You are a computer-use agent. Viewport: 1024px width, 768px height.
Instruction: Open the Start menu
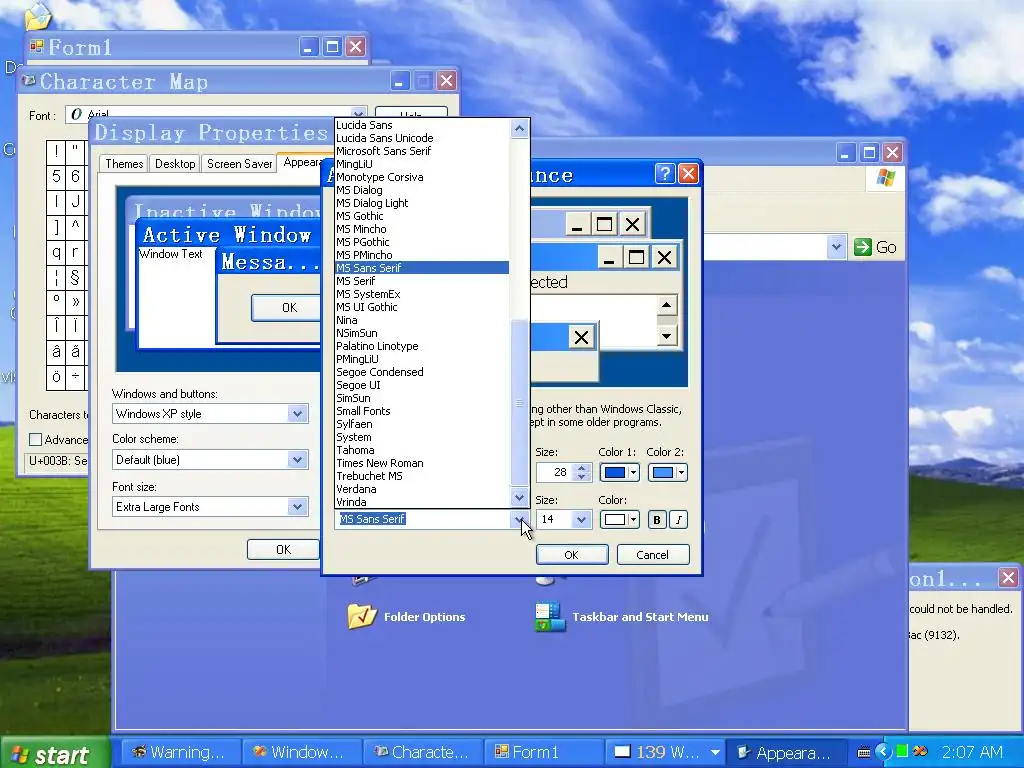[54, 754]
